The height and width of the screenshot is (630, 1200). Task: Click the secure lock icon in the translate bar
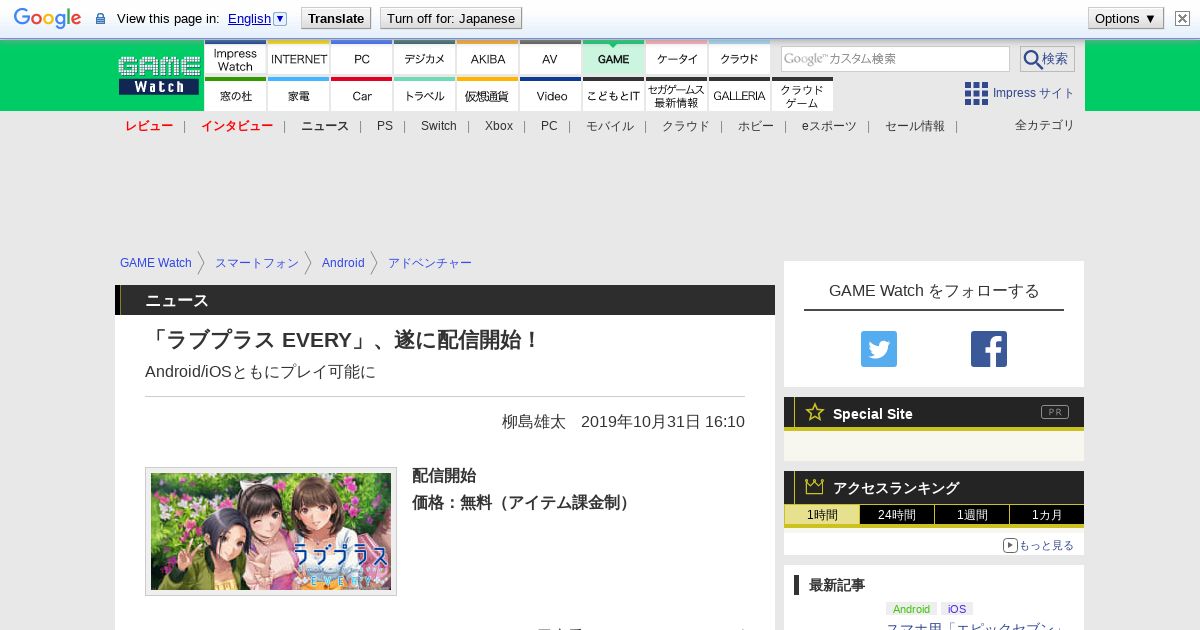coord(100,19)
